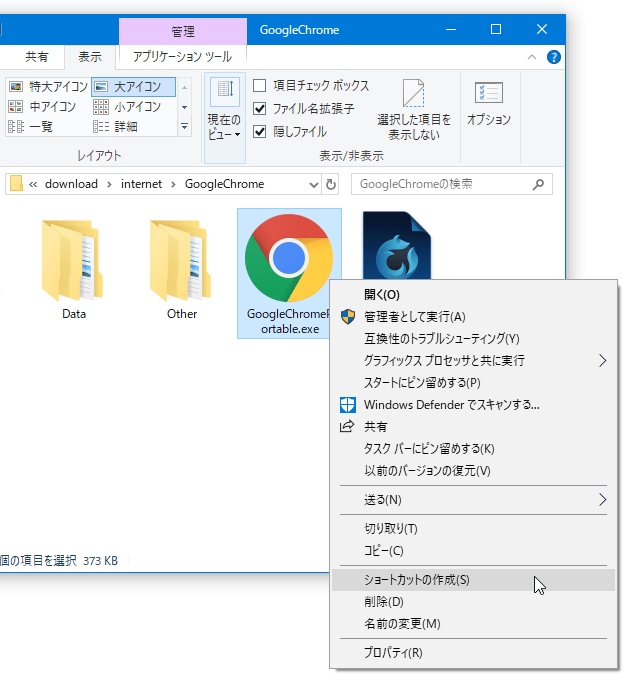Viewport: 630px width, 680px height.
Task: Select small icons layout (小アイコン)
Action: (127, 107)
